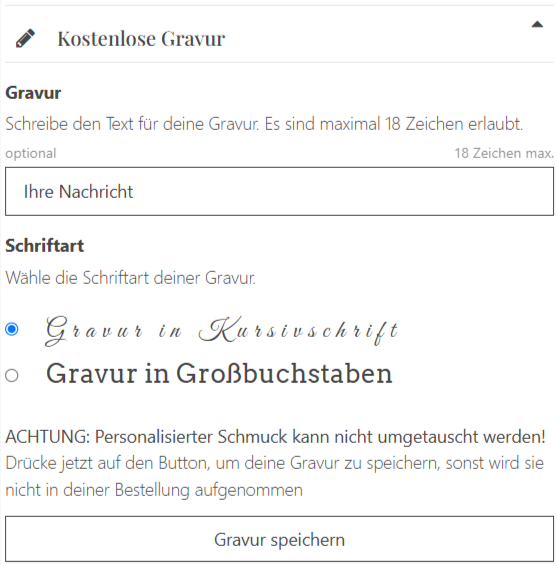Click the bold Schriftart label

(44, 246)
